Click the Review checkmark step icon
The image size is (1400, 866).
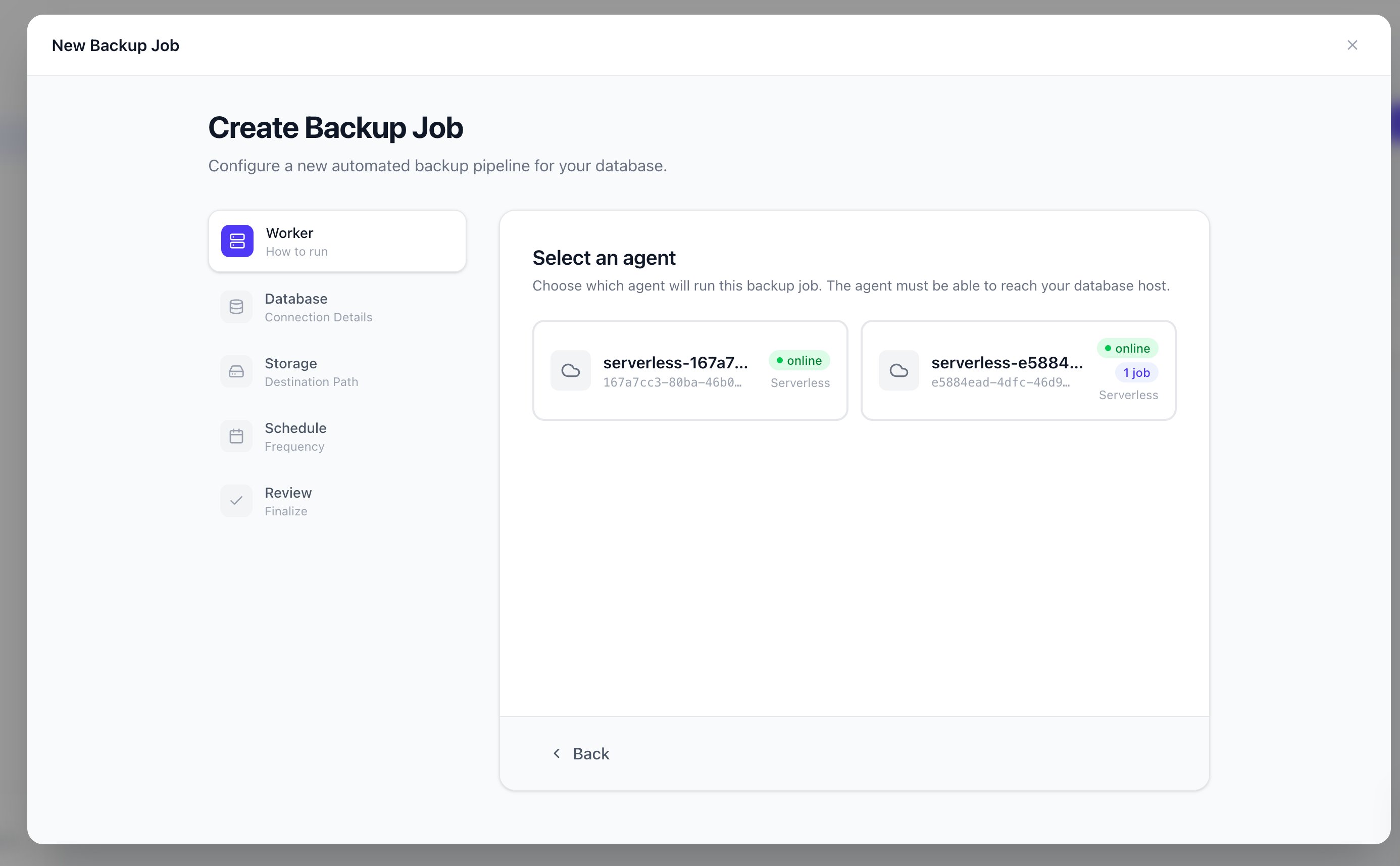pyautogui.click(x=236, y=501)
